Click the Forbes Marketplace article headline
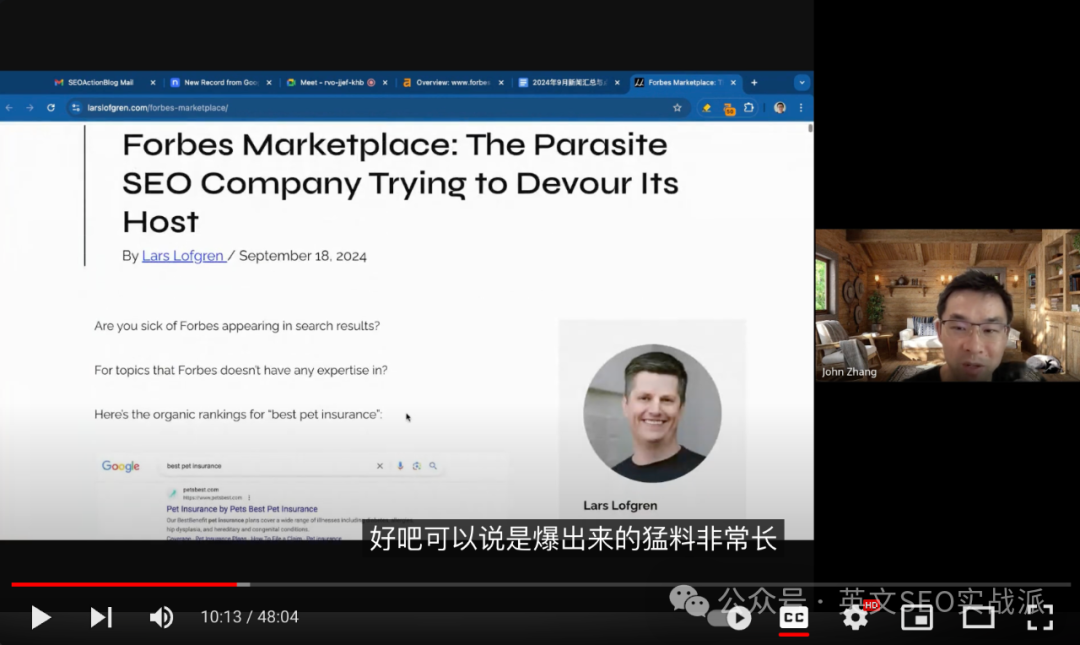 tap(400, 183)
